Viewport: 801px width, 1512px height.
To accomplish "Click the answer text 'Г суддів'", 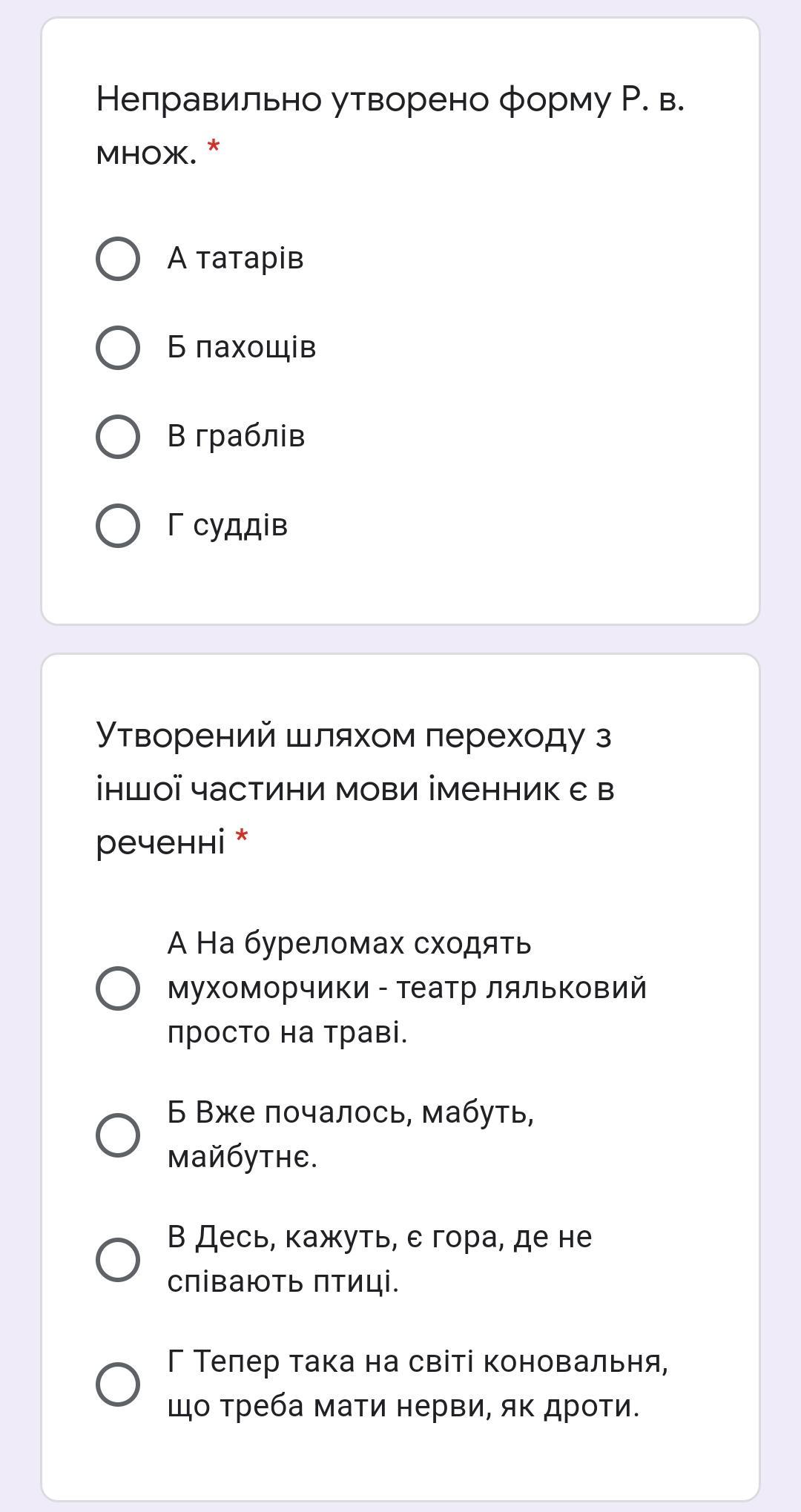I will (x=227, y=526).
